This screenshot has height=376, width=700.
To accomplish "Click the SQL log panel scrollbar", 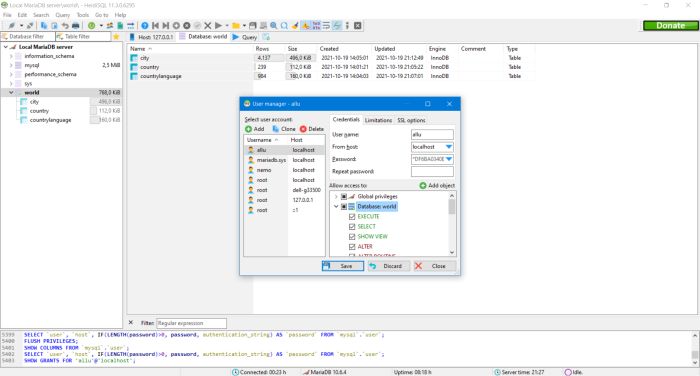I will click(x=695, y=348).
